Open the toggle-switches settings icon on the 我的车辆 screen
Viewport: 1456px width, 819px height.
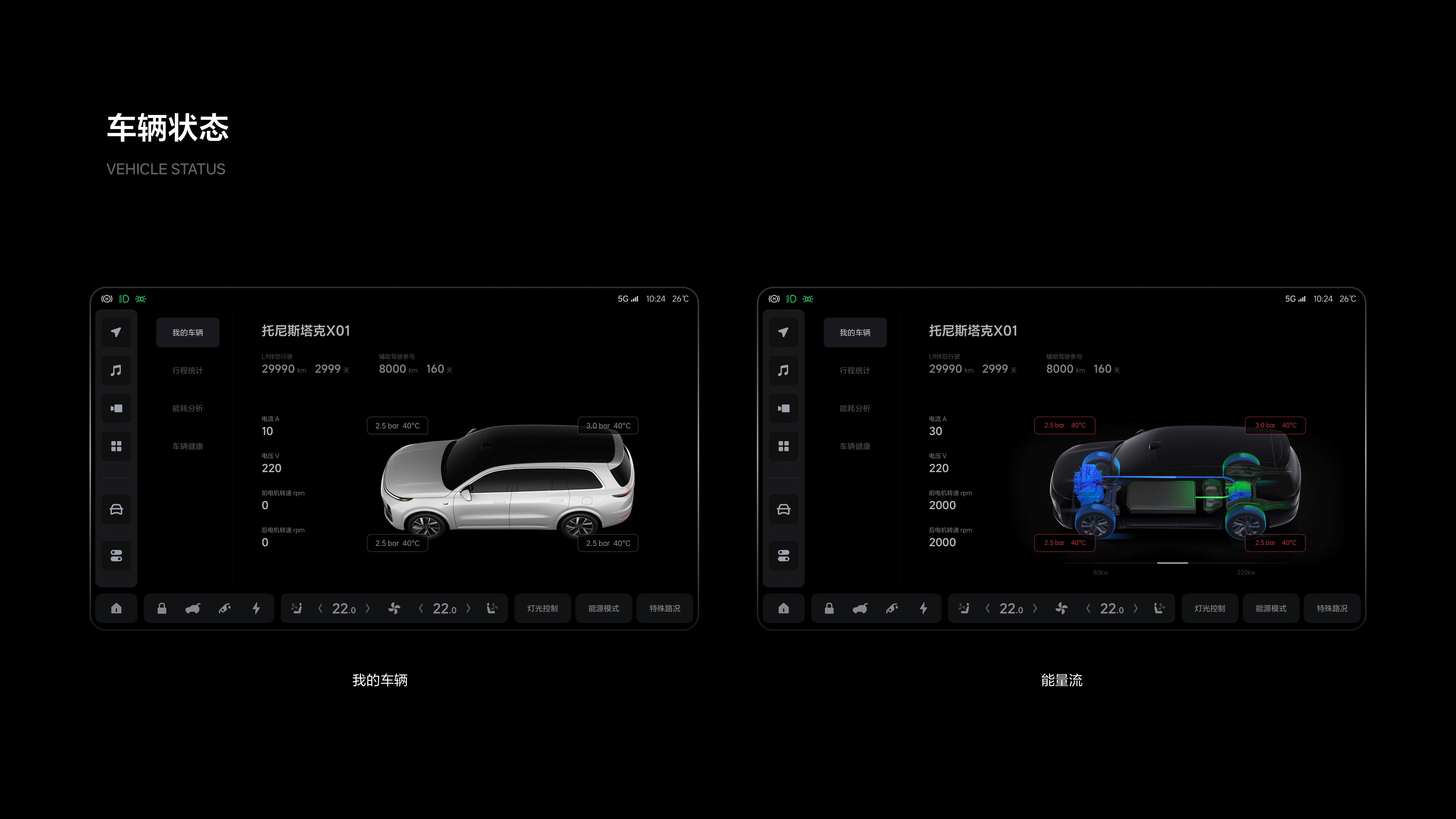pyautogui.click(x=116, y=555)
